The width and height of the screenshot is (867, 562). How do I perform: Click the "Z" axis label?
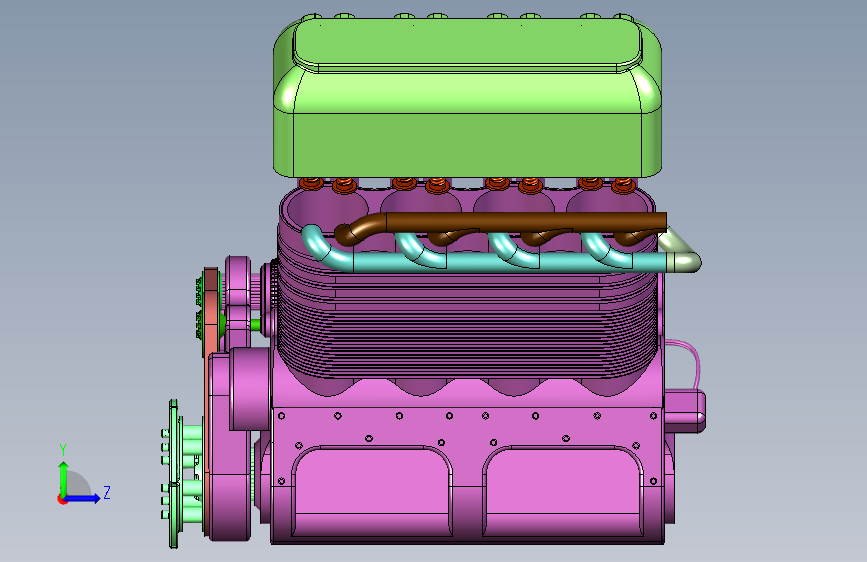point(107,492)
